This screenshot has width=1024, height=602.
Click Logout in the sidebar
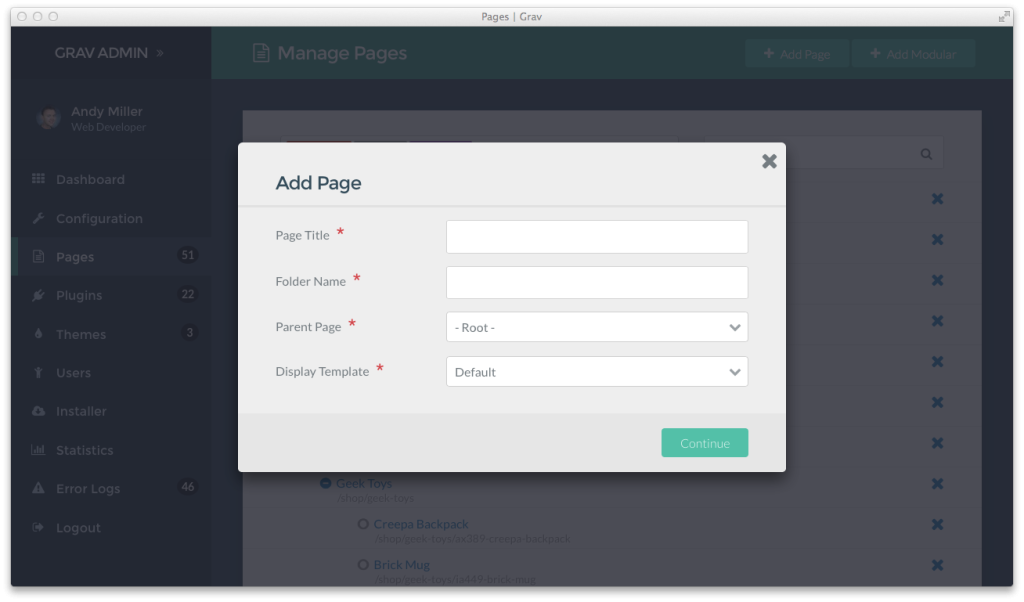tap(78, 528)
